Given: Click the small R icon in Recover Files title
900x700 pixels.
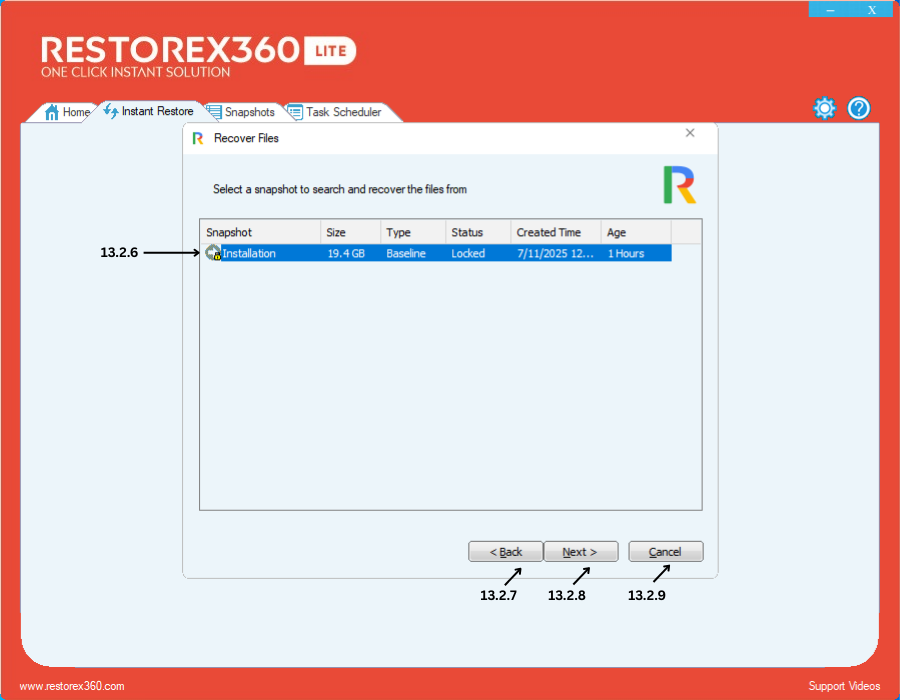Looking at the screenshot, I should [x=197, y=138].
